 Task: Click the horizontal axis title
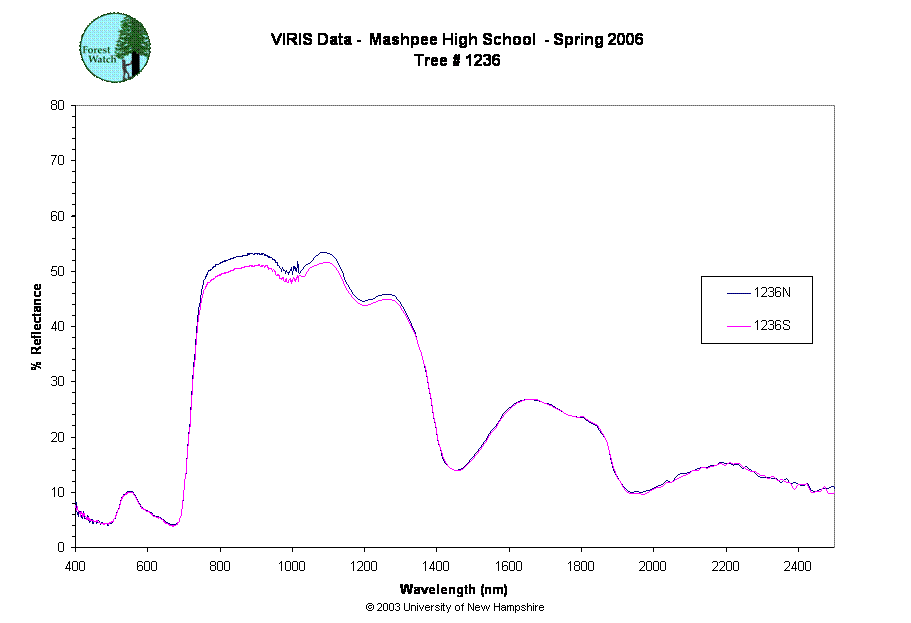(x=455, y=591)
